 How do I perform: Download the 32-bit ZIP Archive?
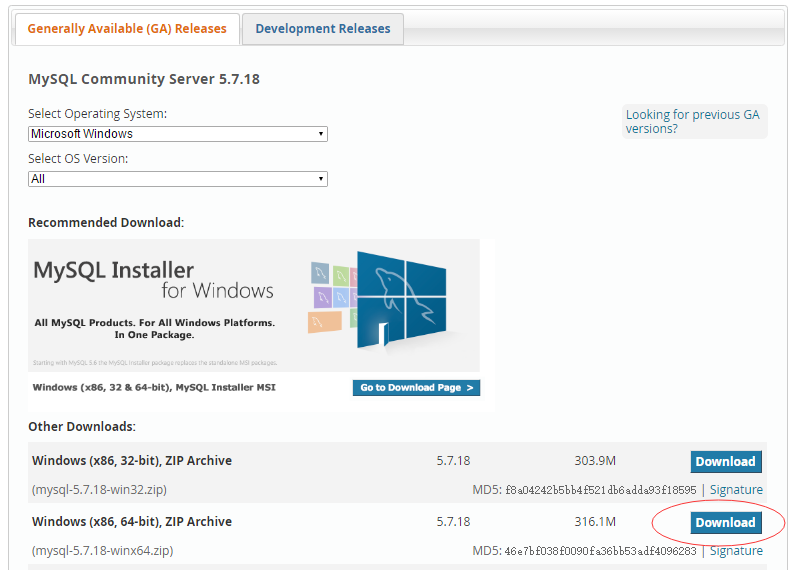[x=725, y=462]
